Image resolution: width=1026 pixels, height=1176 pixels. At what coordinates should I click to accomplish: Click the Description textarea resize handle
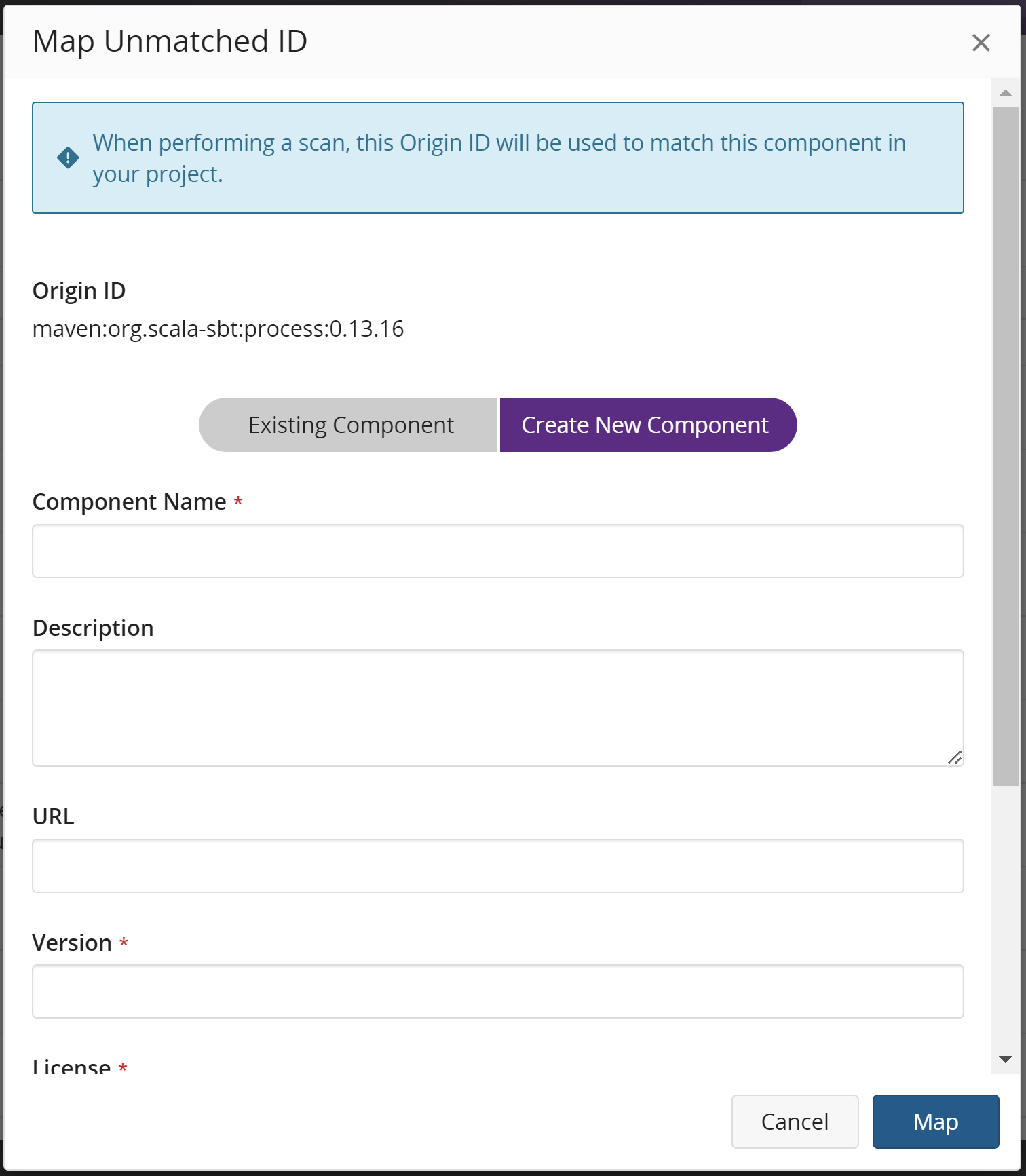(954, 757)
